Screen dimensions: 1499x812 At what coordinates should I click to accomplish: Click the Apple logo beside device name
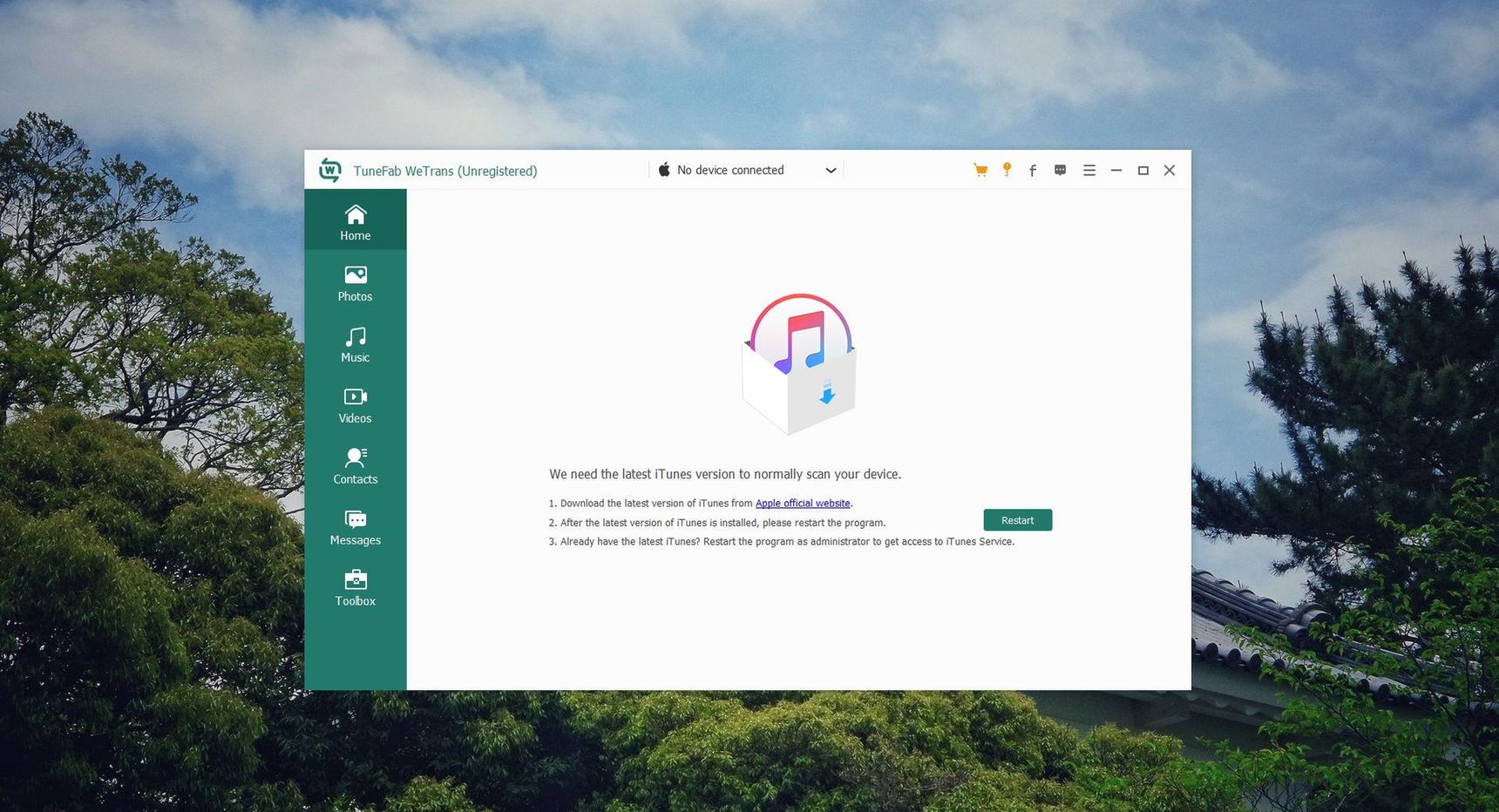664,169
